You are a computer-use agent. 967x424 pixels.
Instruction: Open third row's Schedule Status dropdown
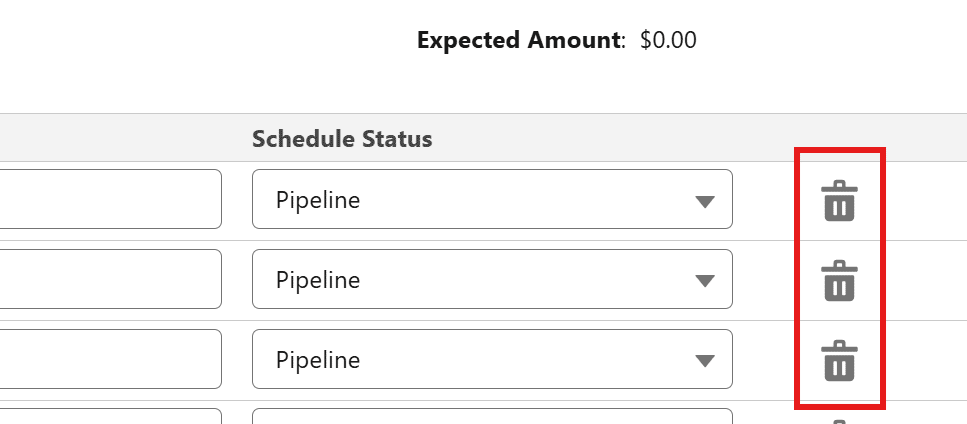pos(492,359)
